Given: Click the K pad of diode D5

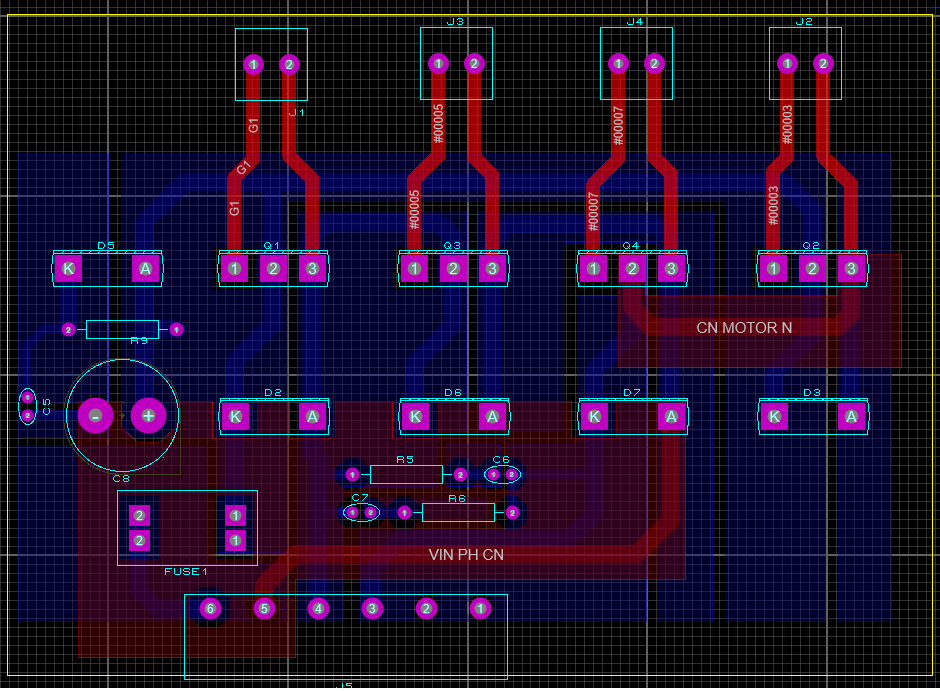Looking at the screenshot, I should (x=68, y=268).
